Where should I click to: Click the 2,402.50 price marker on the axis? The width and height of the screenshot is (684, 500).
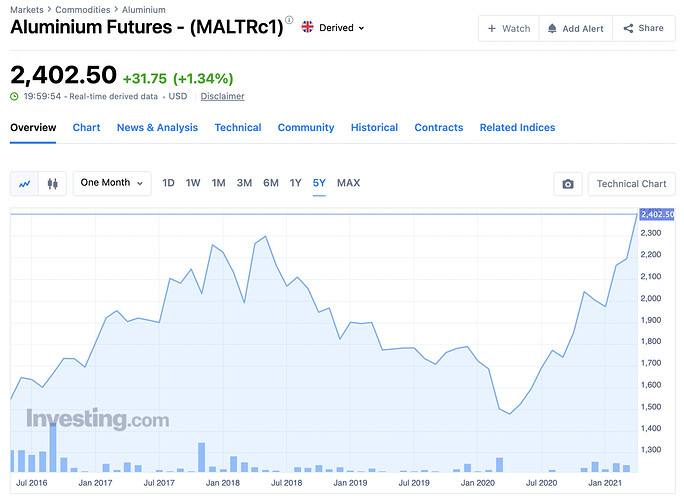point(656,214)
